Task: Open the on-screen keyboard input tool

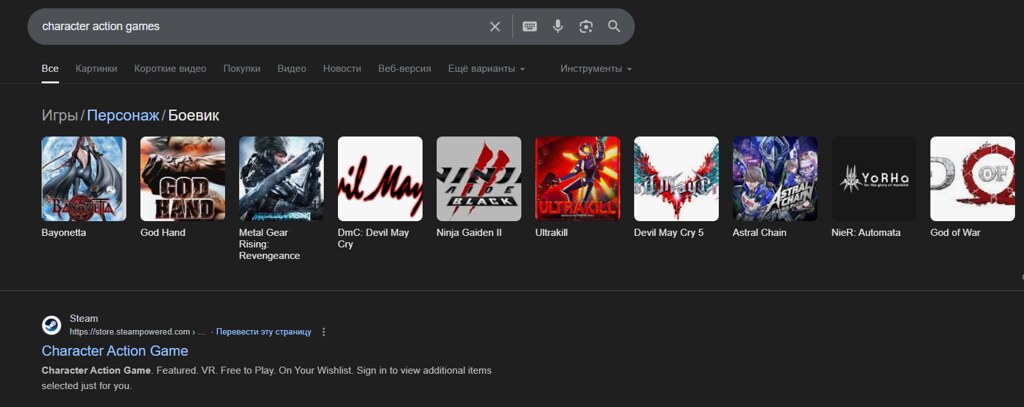Action: click(530, 27)
